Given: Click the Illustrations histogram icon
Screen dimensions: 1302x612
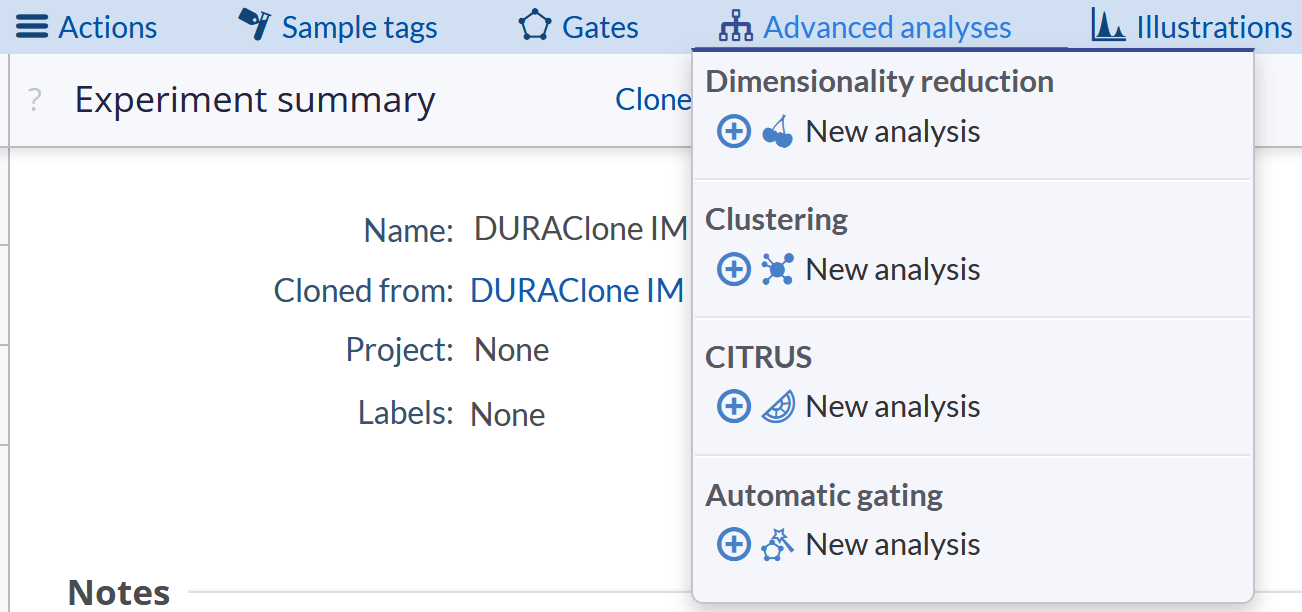Looking at the screenshot, I should pyautogui.click(x=1108, y=26).
